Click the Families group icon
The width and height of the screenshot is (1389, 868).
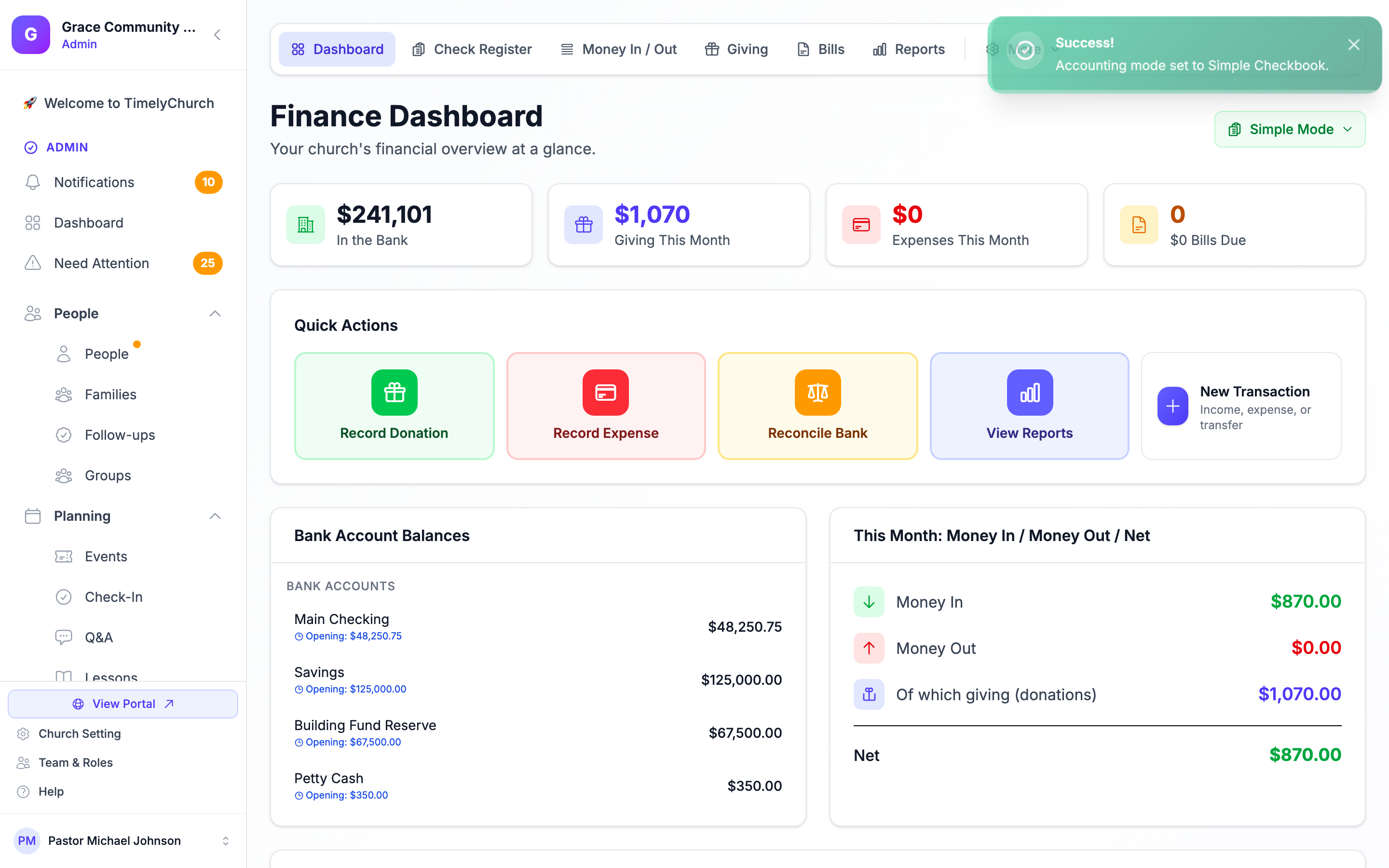tap(64, 395)
